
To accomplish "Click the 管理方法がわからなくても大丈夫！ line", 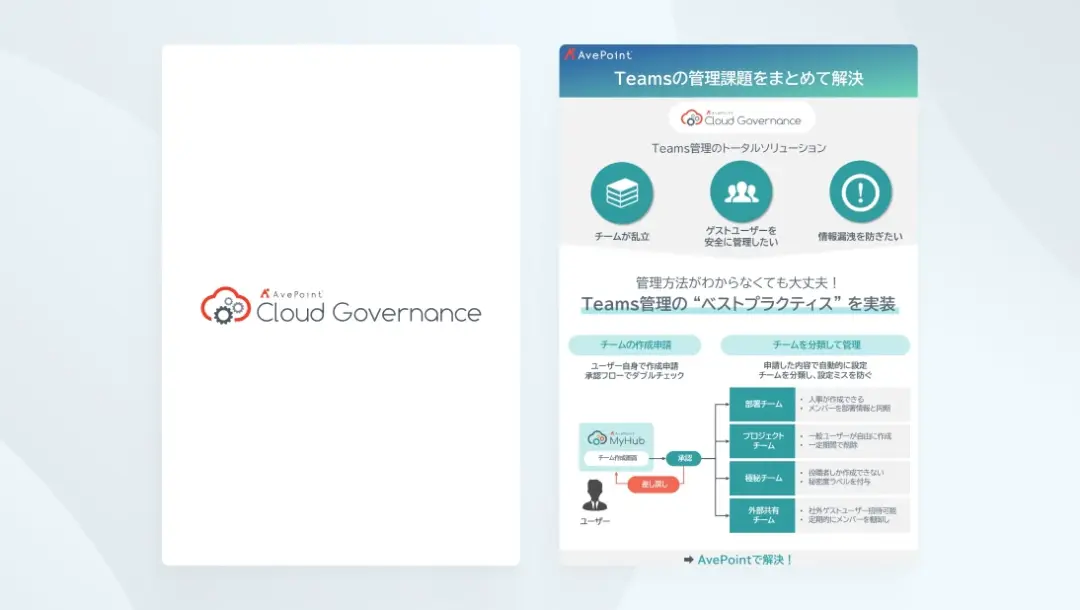I will (738, 282).
